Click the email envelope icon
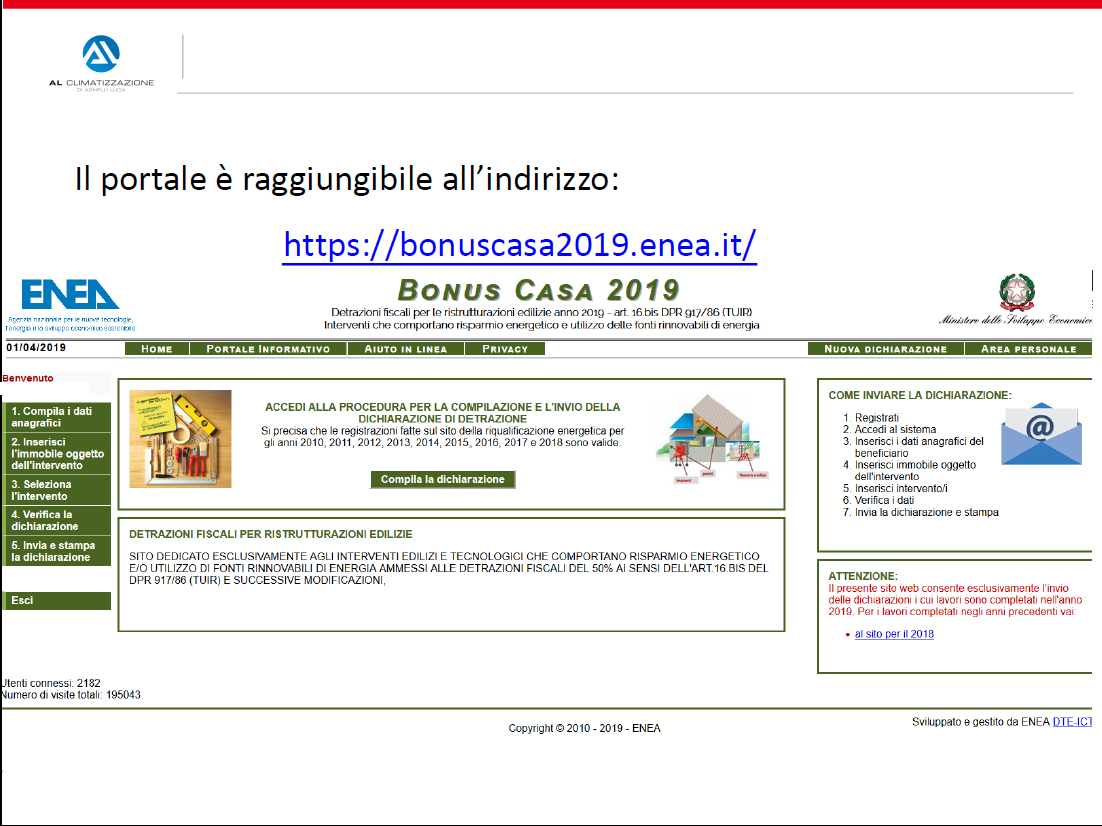Screen dimensions: 1102x826 click(1042, 434)
